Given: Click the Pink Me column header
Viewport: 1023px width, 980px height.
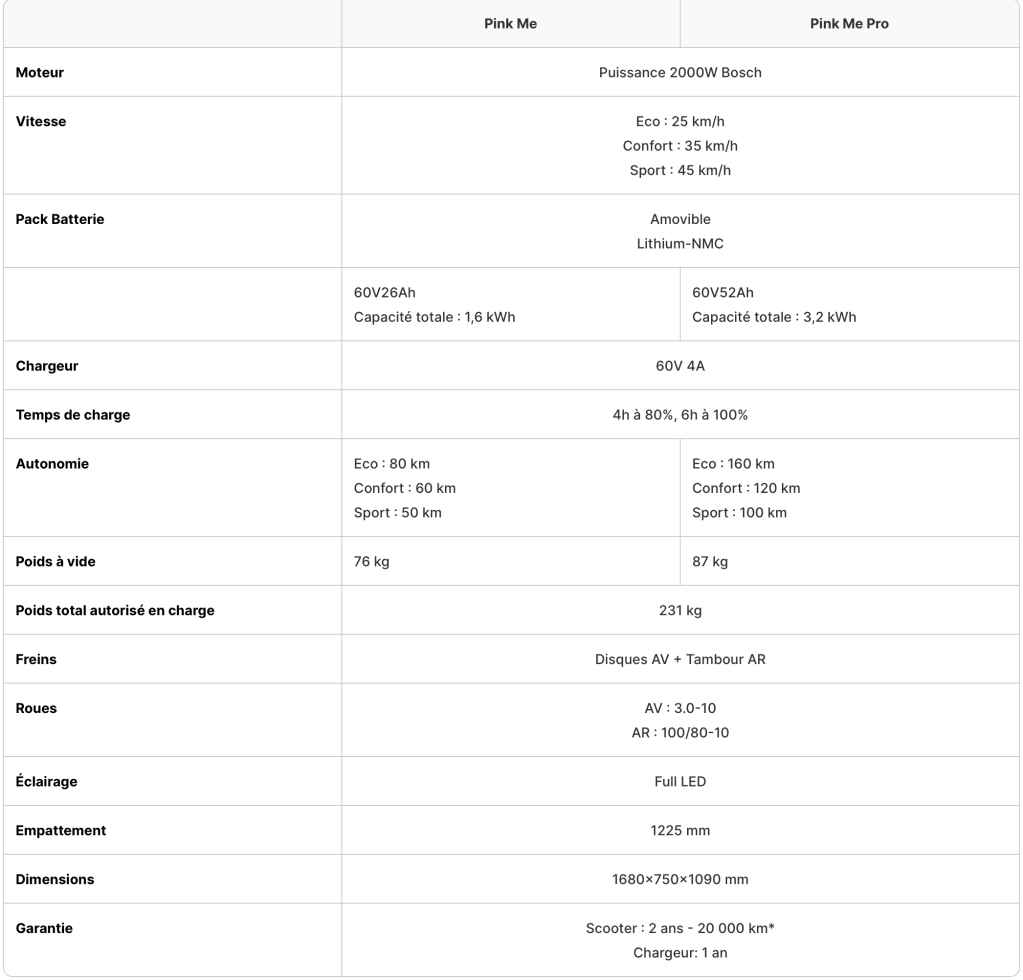Looking at the screenshot, I should (x=510, y=24).
